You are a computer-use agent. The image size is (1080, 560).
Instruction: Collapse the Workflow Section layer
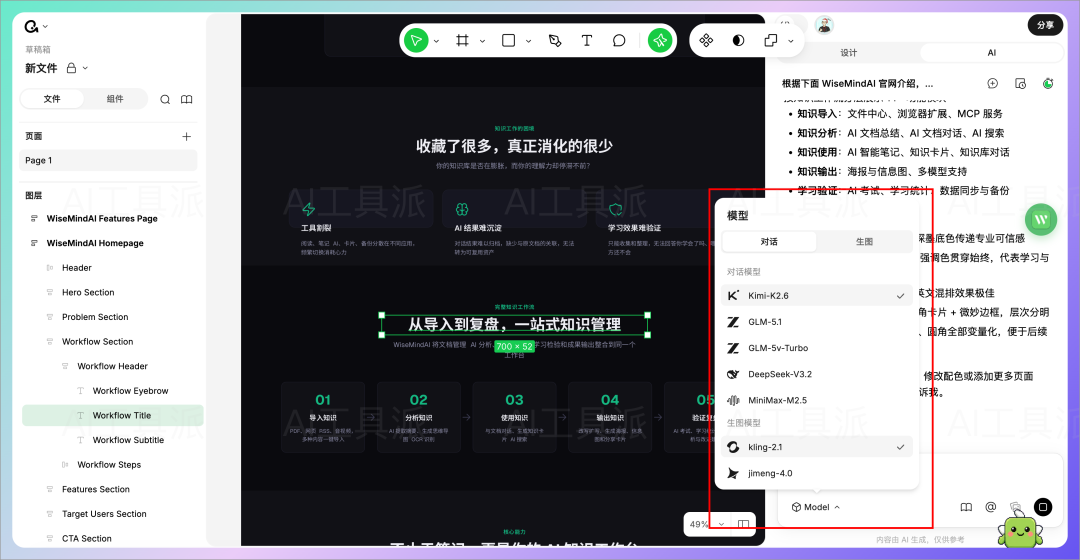pos(50,342)
